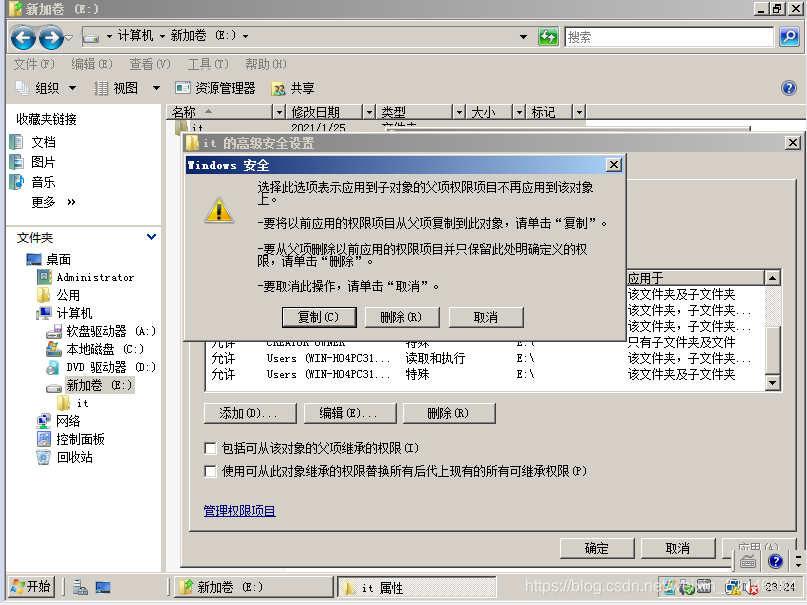Image resolution: width=807 pixels, height=605 pixels.
Task: Click the 资源管理器 toolbar button
Action: click(216, 88)
